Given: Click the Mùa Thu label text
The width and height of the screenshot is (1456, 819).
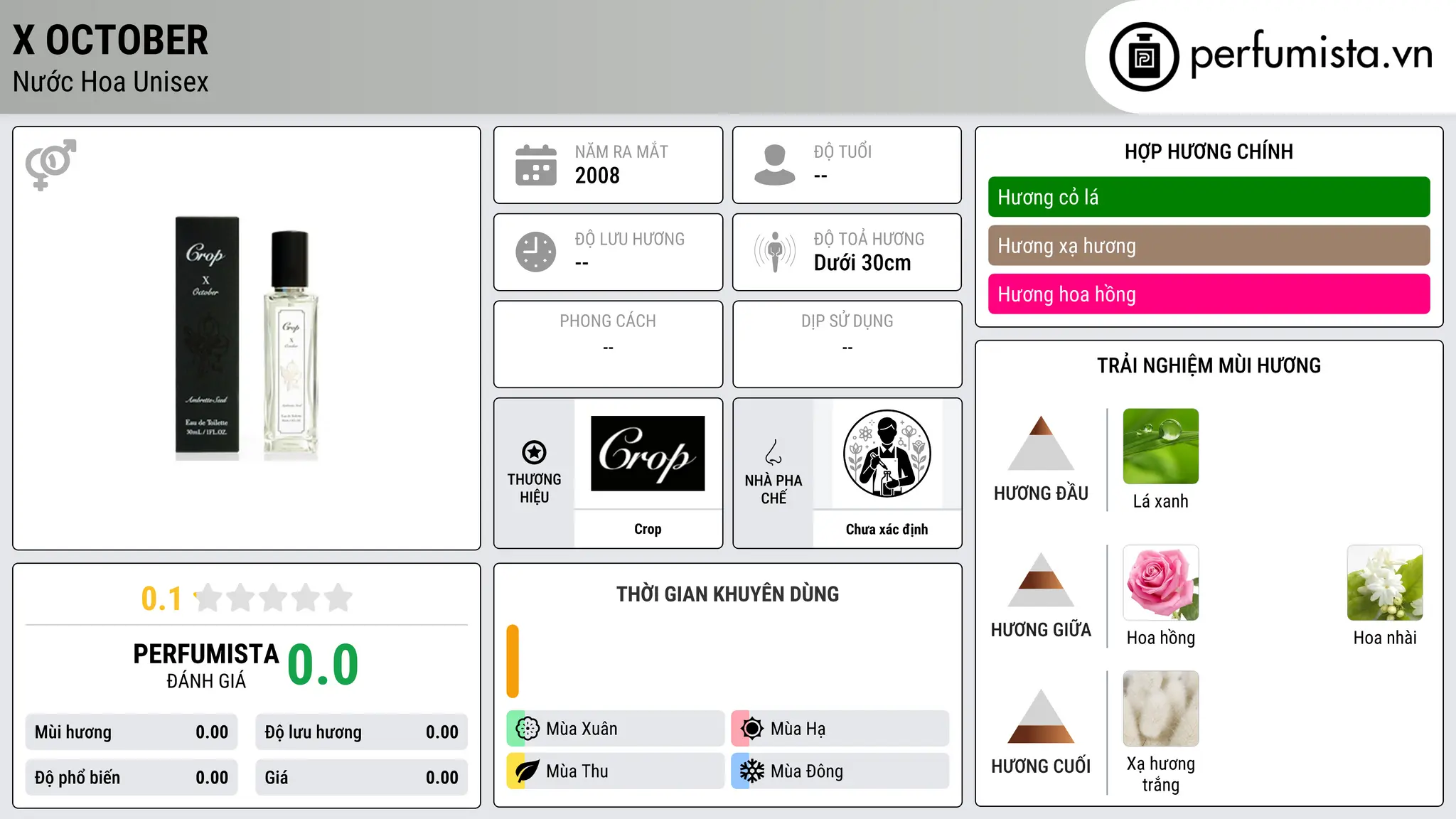Looking at the screenshot, I should (577, 771).
